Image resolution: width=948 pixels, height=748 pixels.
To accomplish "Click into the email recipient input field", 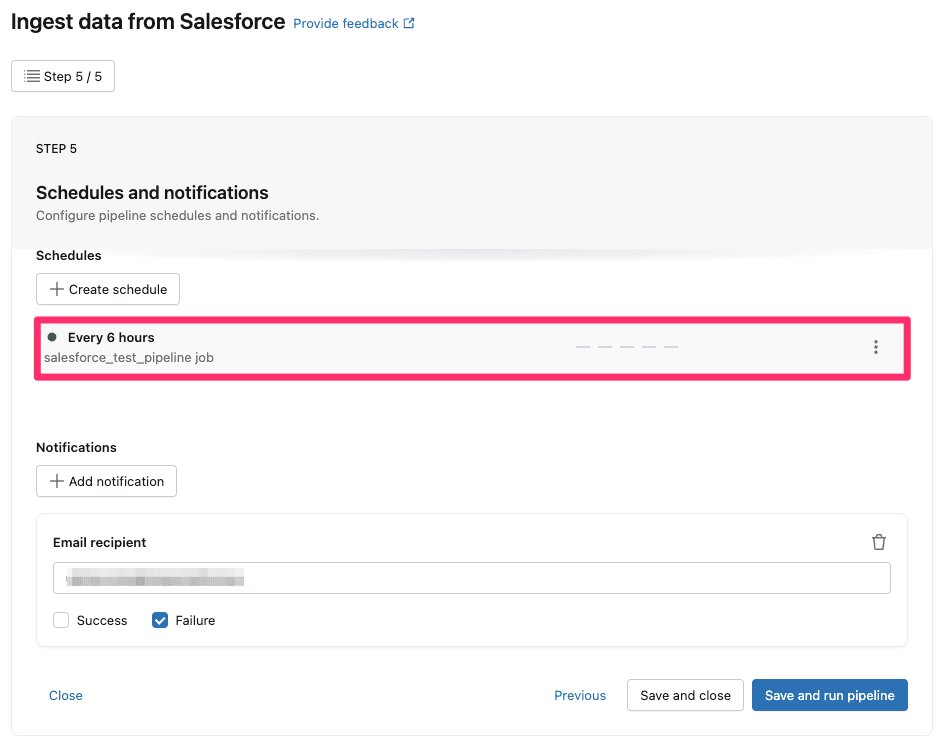I will (x=471, y=577).
